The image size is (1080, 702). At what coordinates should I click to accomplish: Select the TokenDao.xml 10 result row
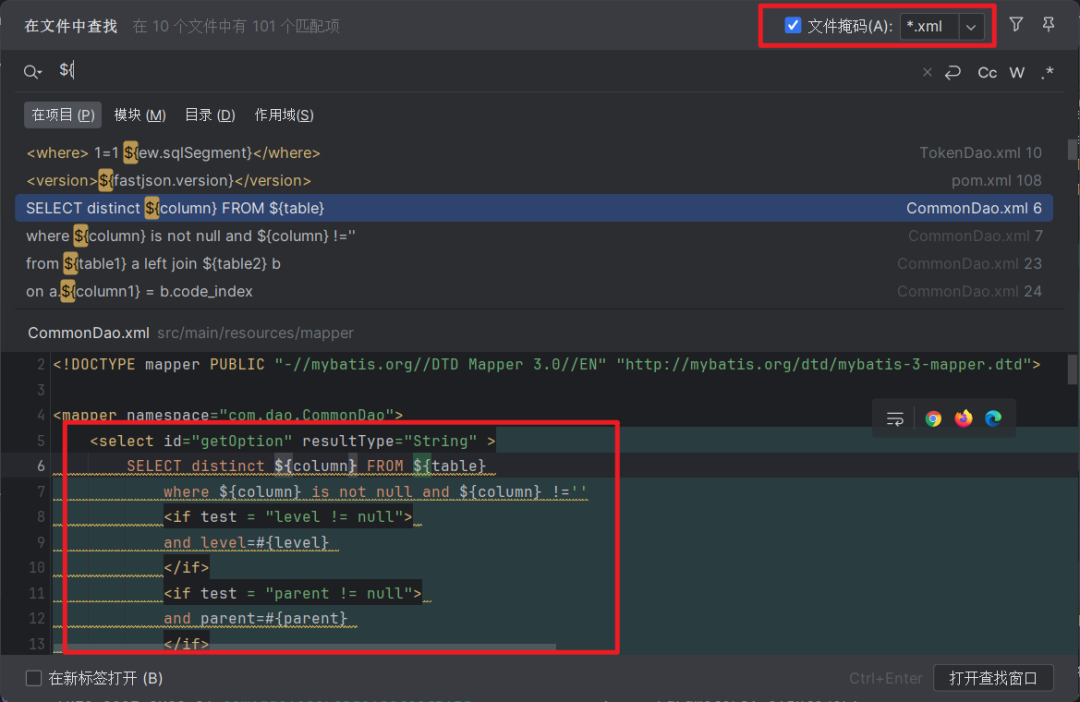[534, 153]
